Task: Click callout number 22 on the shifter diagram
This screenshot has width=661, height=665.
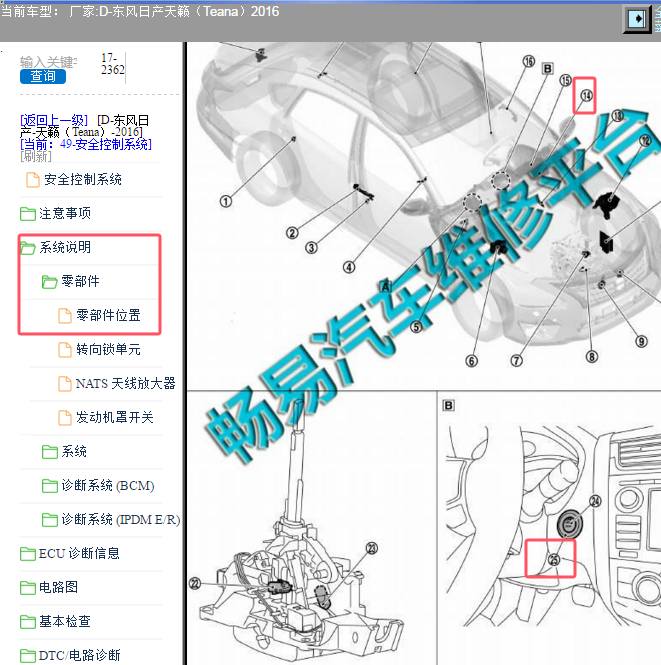Action: (195, 584)
